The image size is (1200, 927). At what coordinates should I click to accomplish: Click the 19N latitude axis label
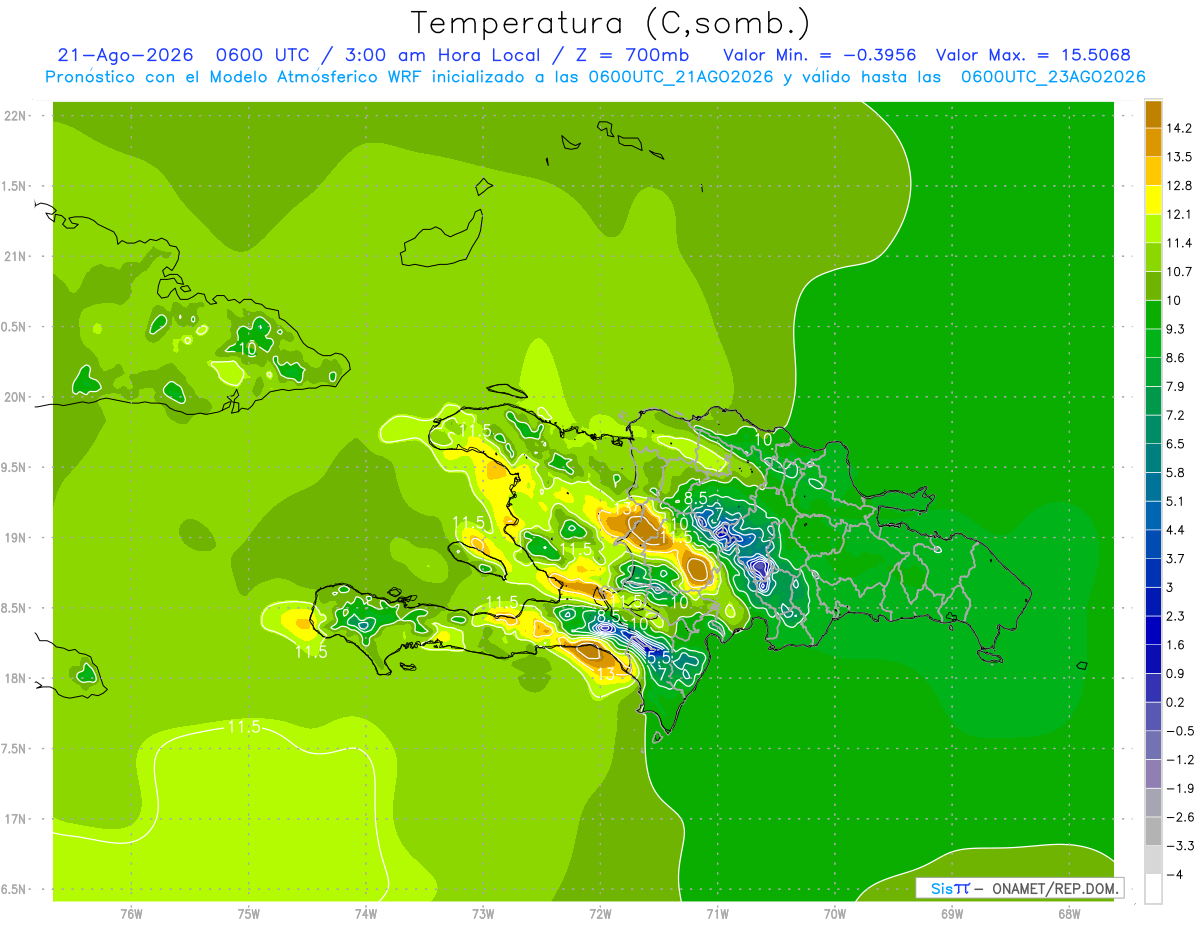coord(17,538)
